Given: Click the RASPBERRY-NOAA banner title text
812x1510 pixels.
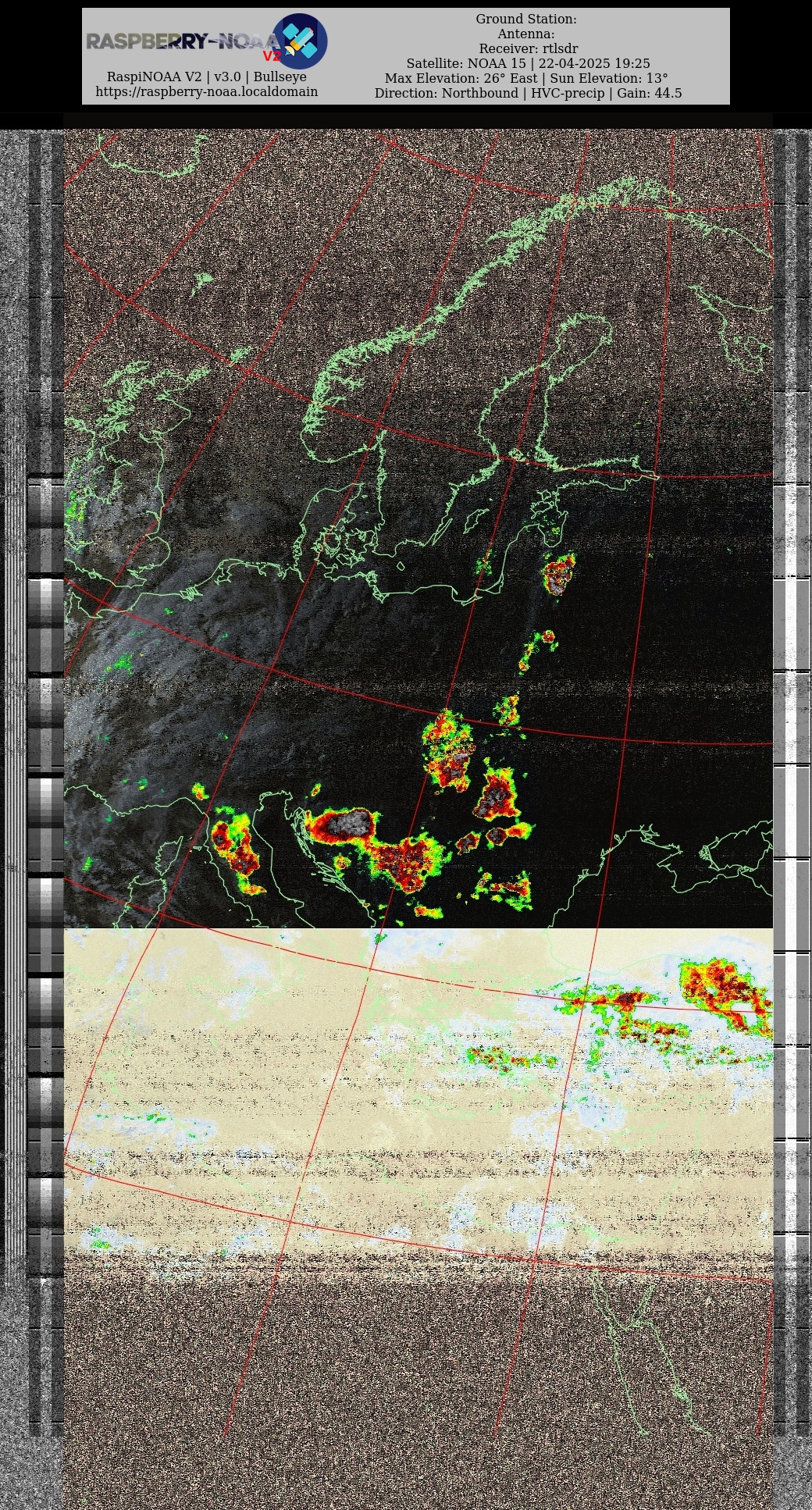Looking at the screenshot, I should point(181,41).
